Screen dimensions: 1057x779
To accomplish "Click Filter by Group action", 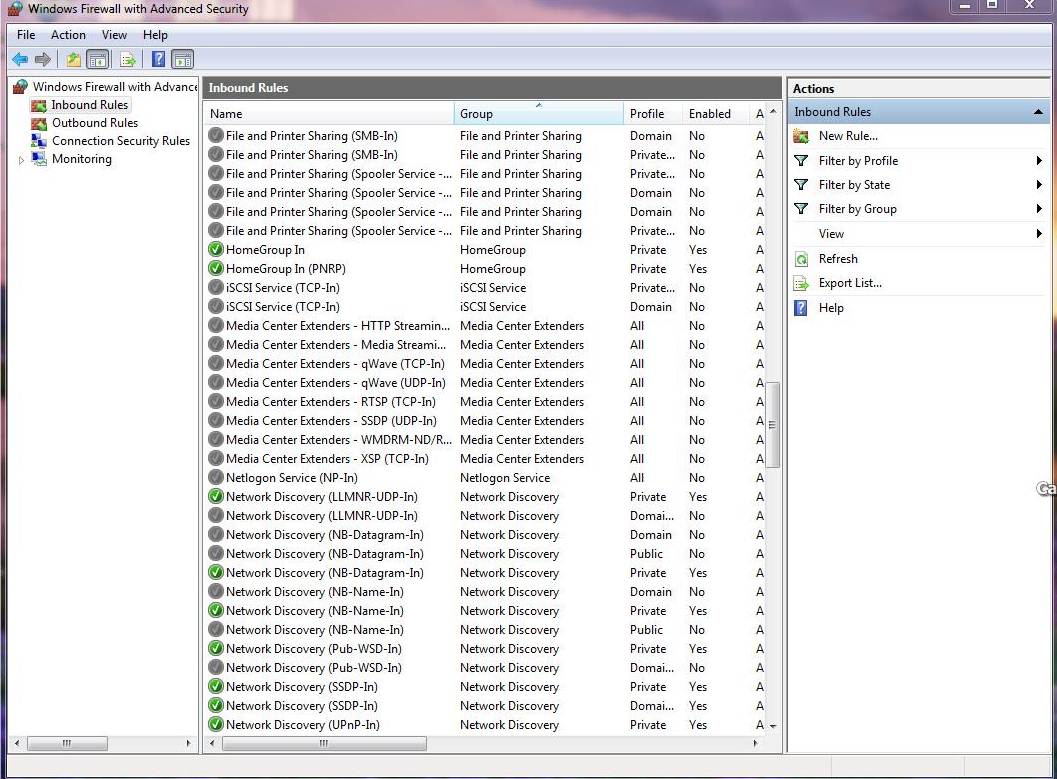I will (857, 210).
